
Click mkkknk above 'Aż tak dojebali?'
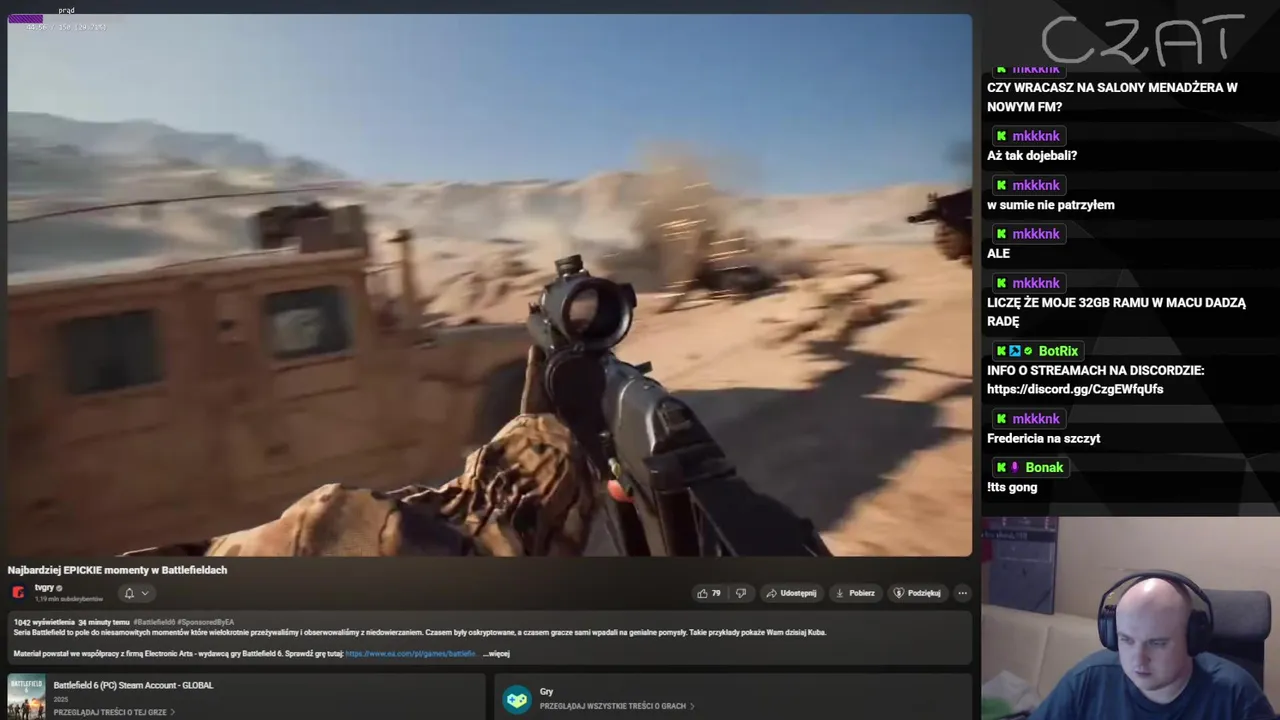point(1035,136)
